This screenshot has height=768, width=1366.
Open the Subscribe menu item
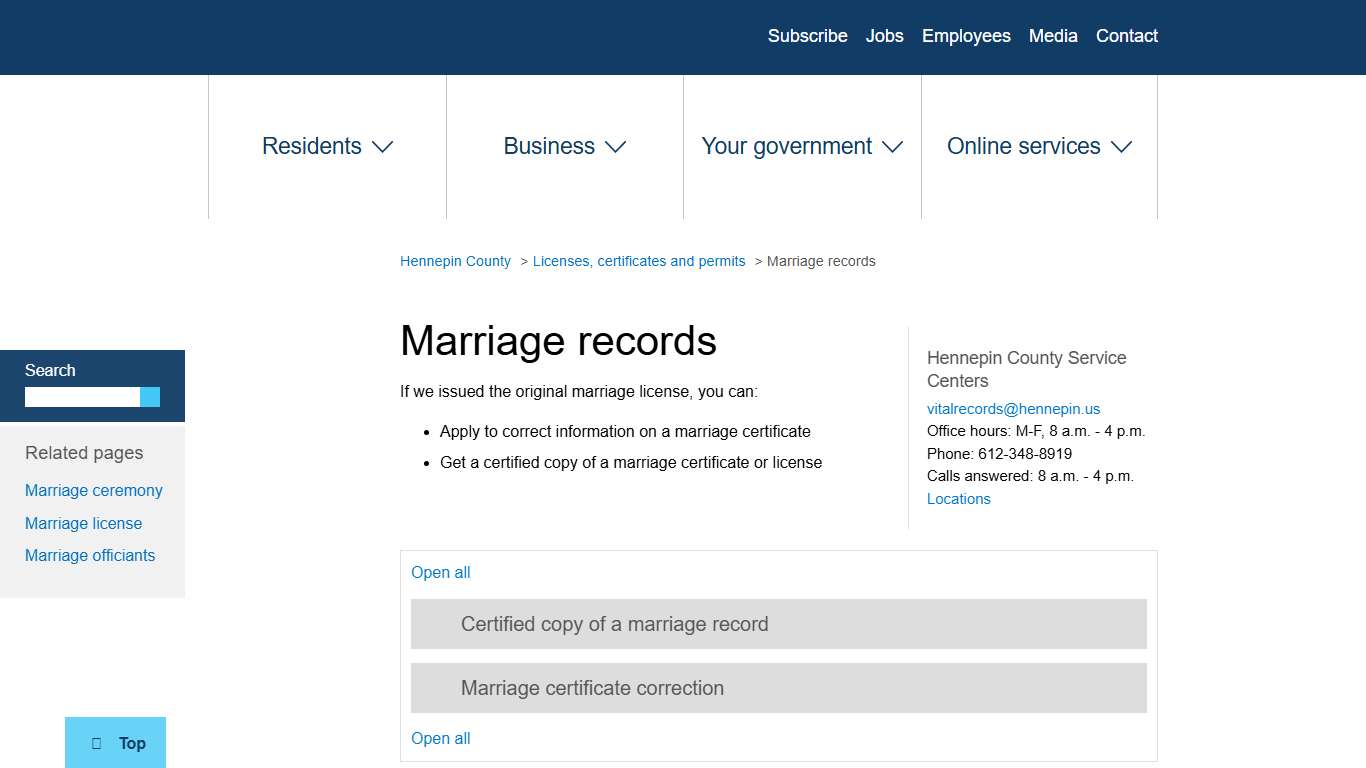click(807, 36)
